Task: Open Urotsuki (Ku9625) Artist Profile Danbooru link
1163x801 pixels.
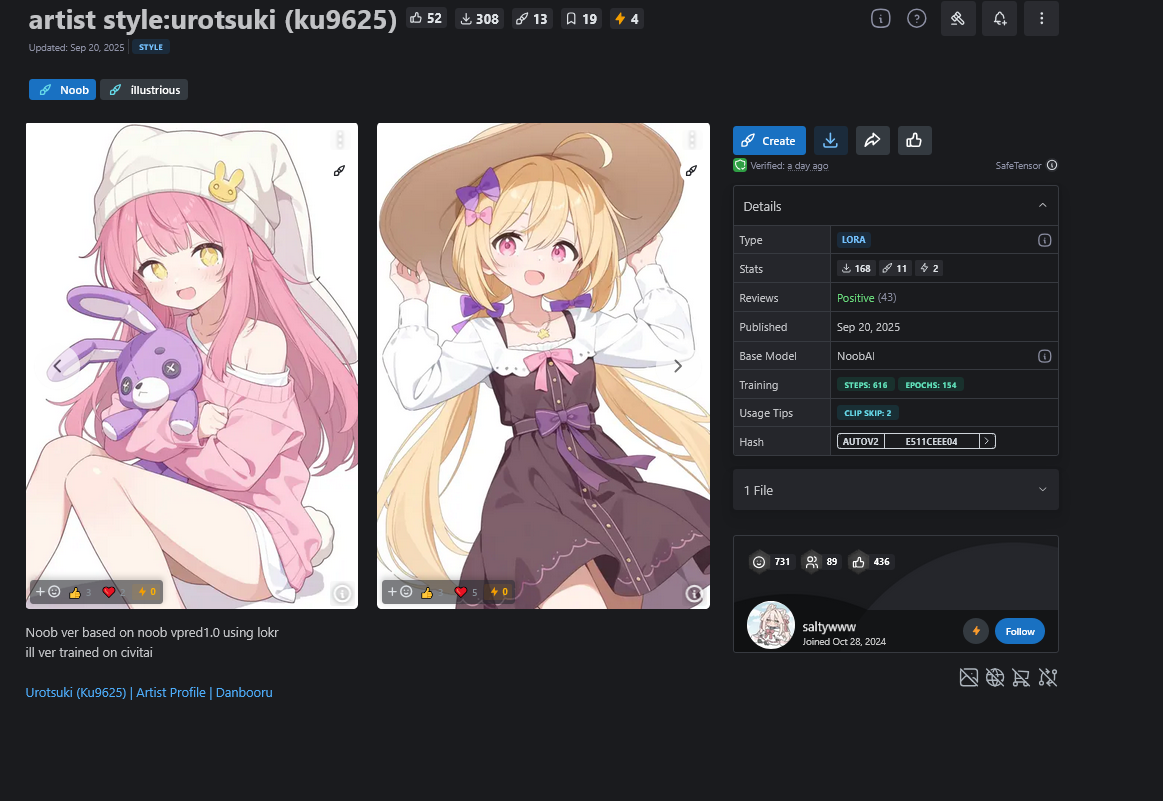Action: (149, 693)
